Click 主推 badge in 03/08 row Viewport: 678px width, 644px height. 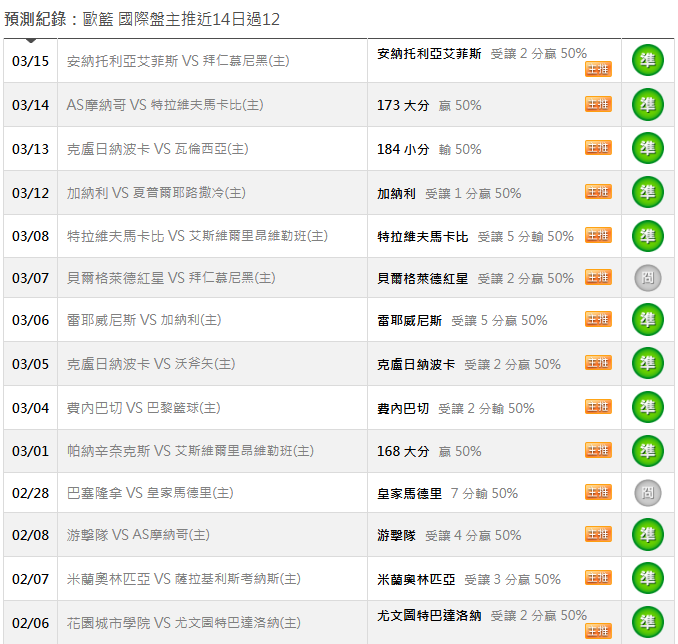(x=598, y=235)
